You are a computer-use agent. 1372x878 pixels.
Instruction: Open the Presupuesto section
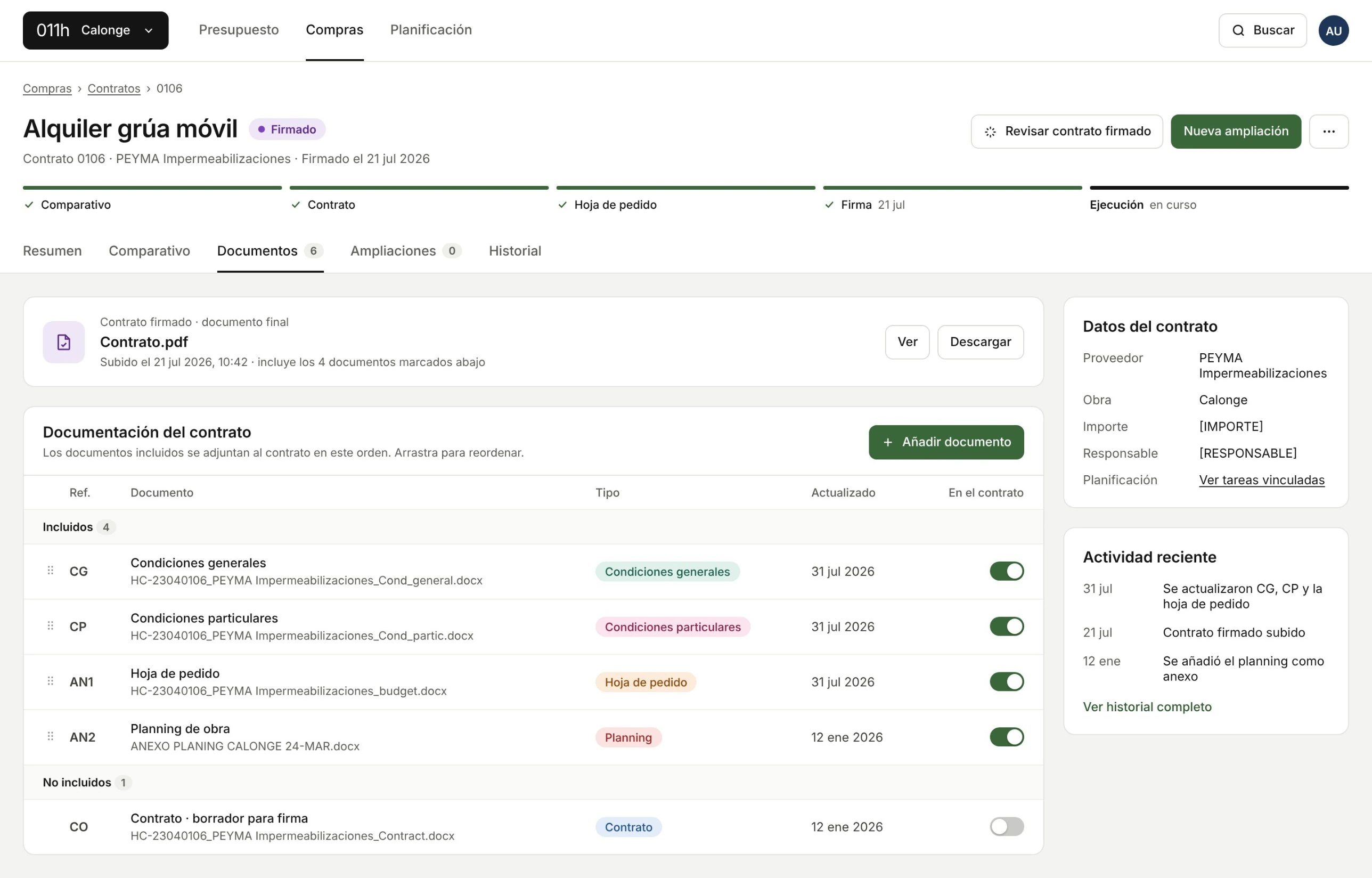(238, 30)
